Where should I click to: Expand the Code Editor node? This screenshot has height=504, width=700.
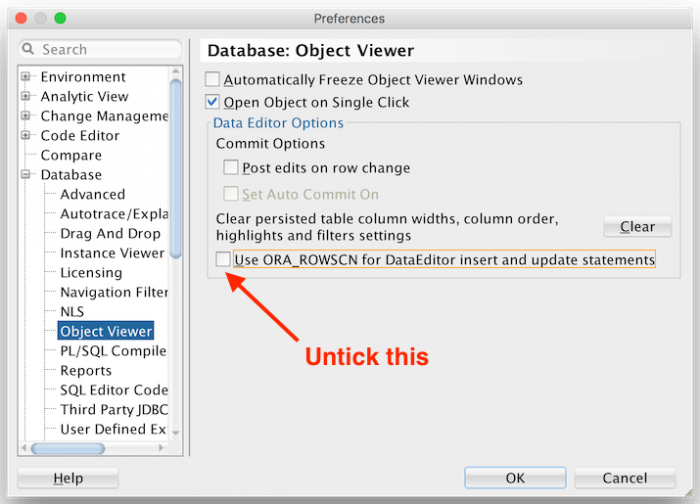26,136
